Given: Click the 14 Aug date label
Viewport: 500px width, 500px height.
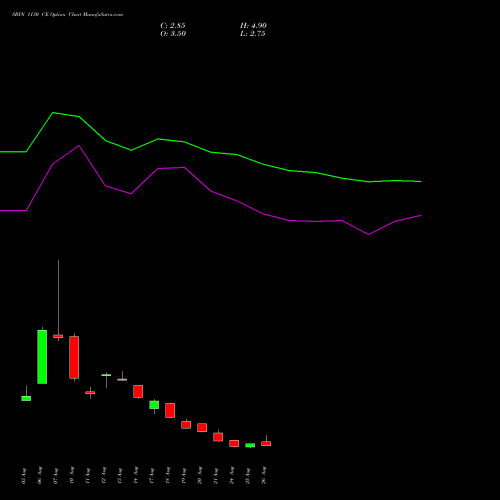Looking at the screenshot, I should tap(136, 476).
